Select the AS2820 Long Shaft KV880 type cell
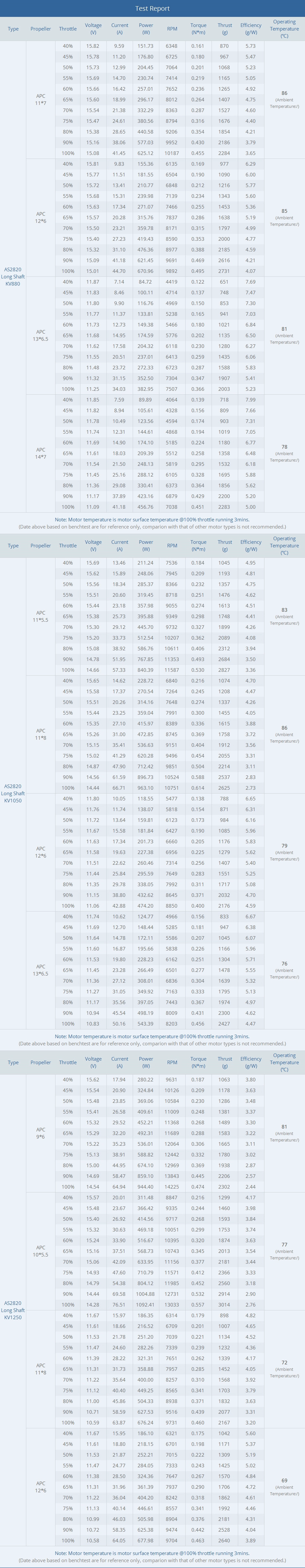Image resolution: width=305 pixels, height=1568 pixels. pos(13,276)
